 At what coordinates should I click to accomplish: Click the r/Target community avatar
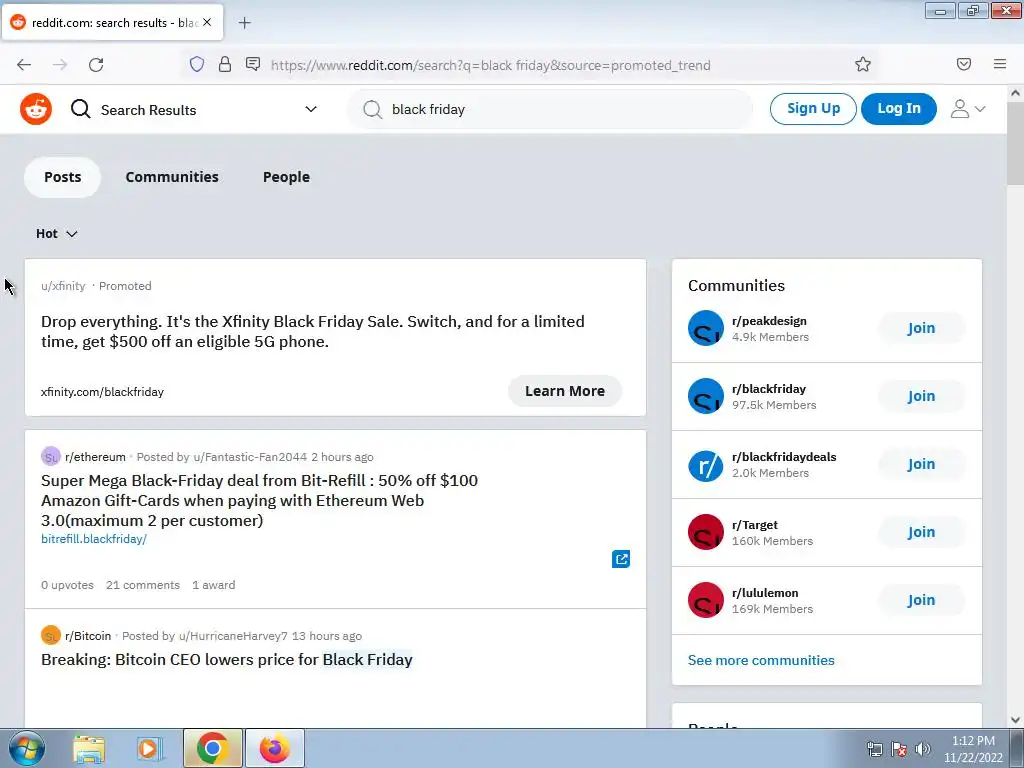point(706,532)
